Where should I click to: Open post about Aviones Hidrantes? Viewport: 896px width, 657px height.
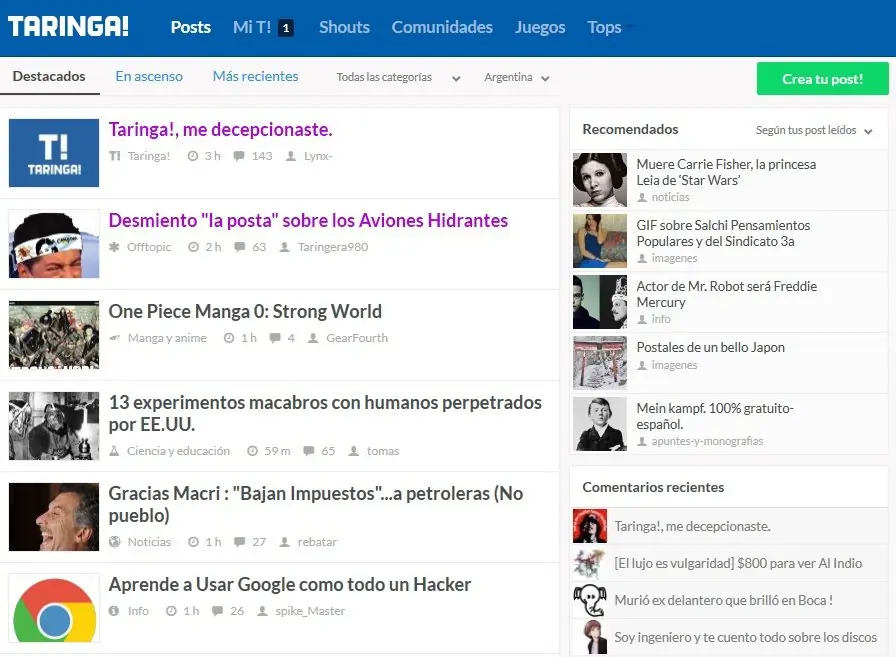click(308, 221)
